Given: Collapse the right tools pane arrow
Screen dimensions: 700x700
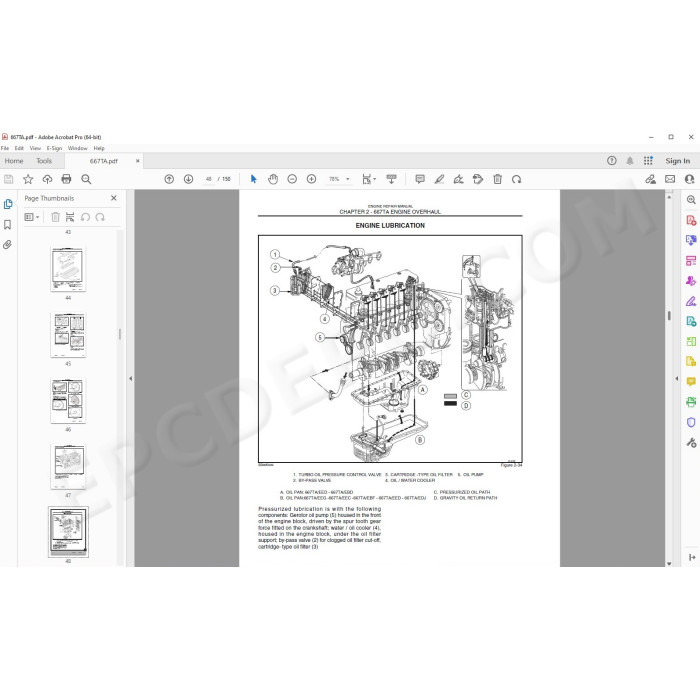Looking at the screenshot, I should pos(677,379).
